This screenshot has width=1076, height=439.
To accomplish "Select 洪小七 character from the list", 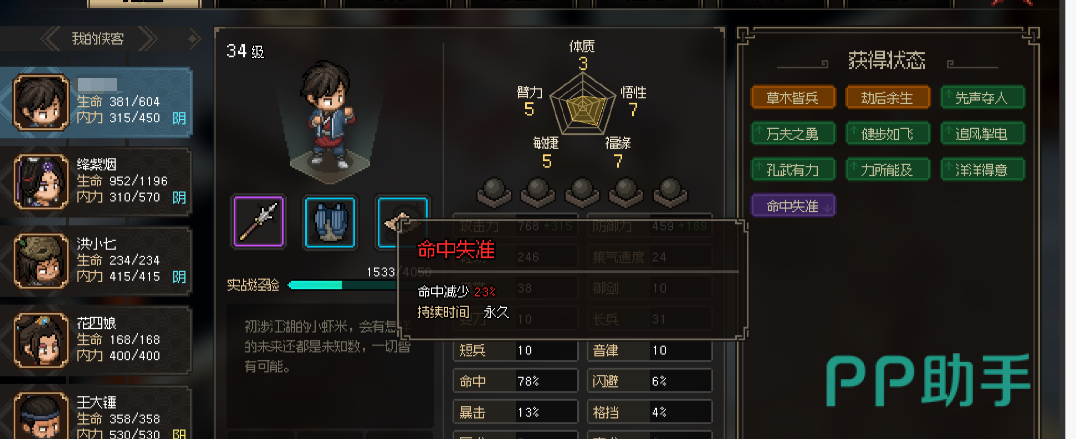I will 96,261.
